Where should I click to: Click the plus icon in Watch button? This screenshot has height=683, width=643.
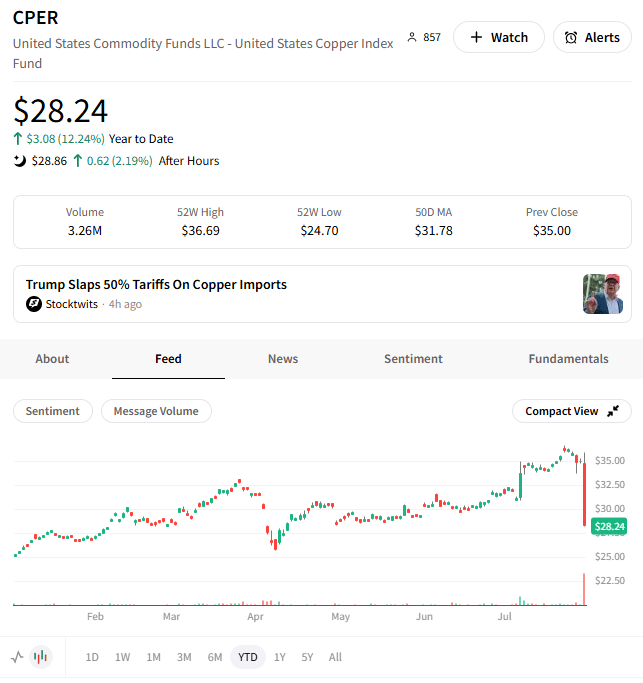(x=477, y=37)
